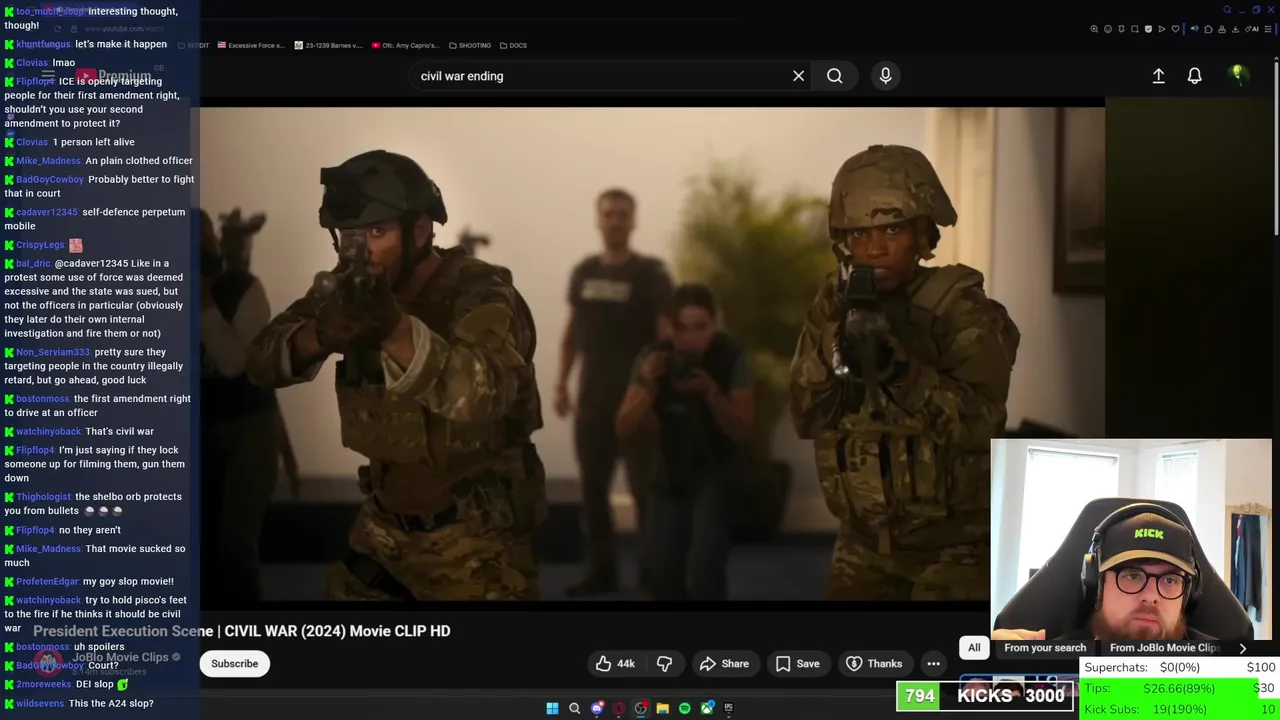The height and width of the screenshot is (720, 1280).
Task: Click chat message "An plain clothed officer"
Action: tap(139, 161)
